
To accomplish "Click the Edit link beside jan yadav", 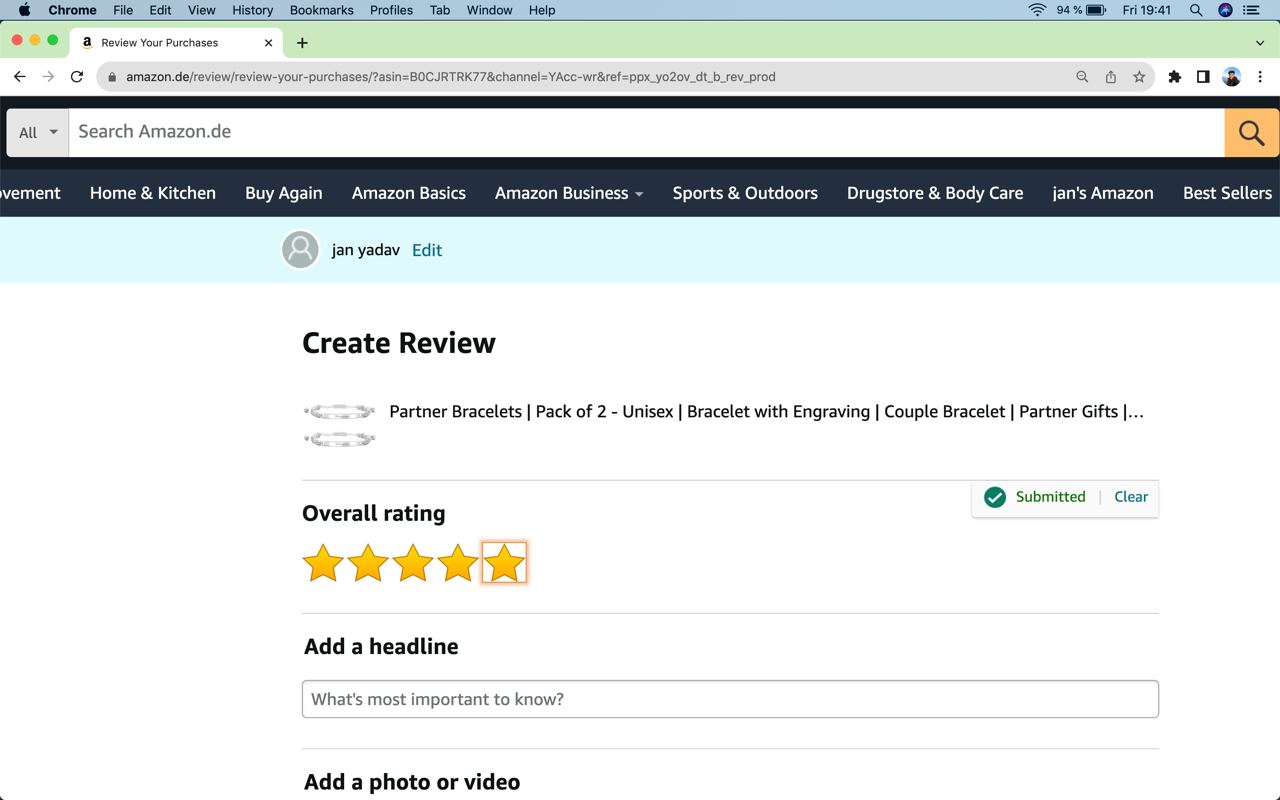I will point(427,250).
